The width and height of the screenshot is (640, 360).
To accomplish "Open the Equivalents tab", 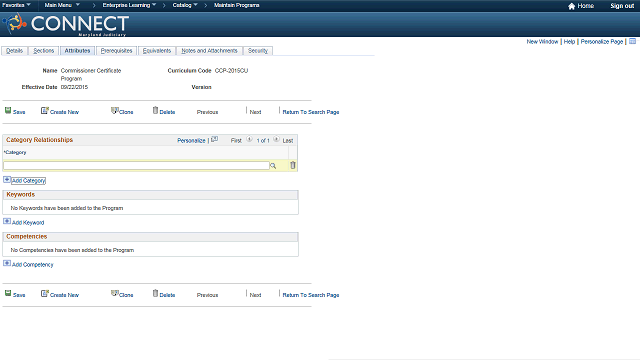I will click(157, 51).
